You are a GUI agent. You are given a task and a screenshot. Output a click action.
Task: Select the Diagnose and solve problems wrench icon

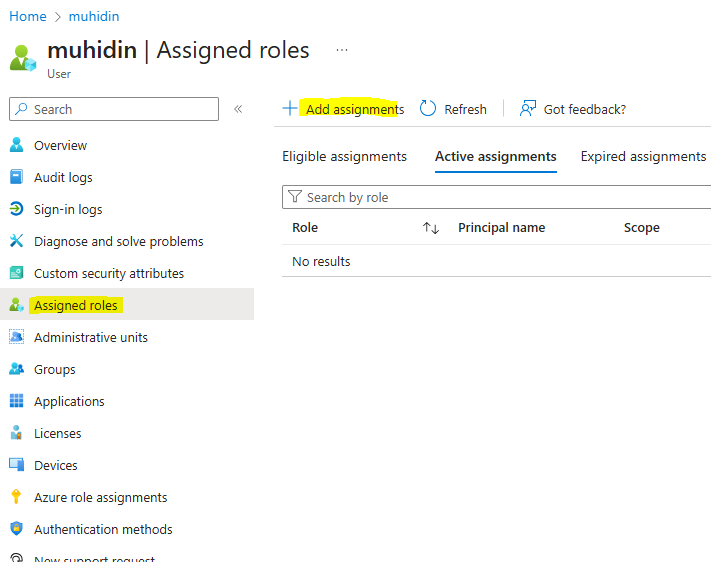pos(16,241)
